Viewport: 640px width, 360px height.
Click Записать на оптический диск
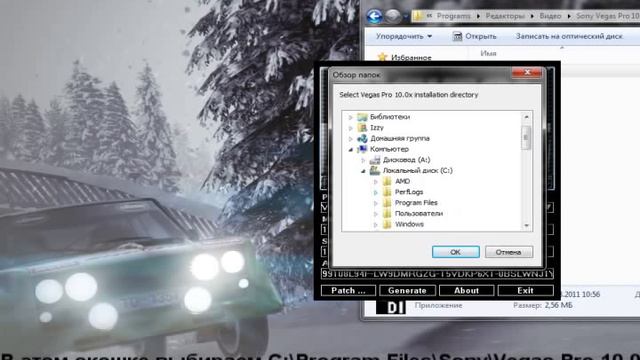pyautogui.click(x=569, y=36)
